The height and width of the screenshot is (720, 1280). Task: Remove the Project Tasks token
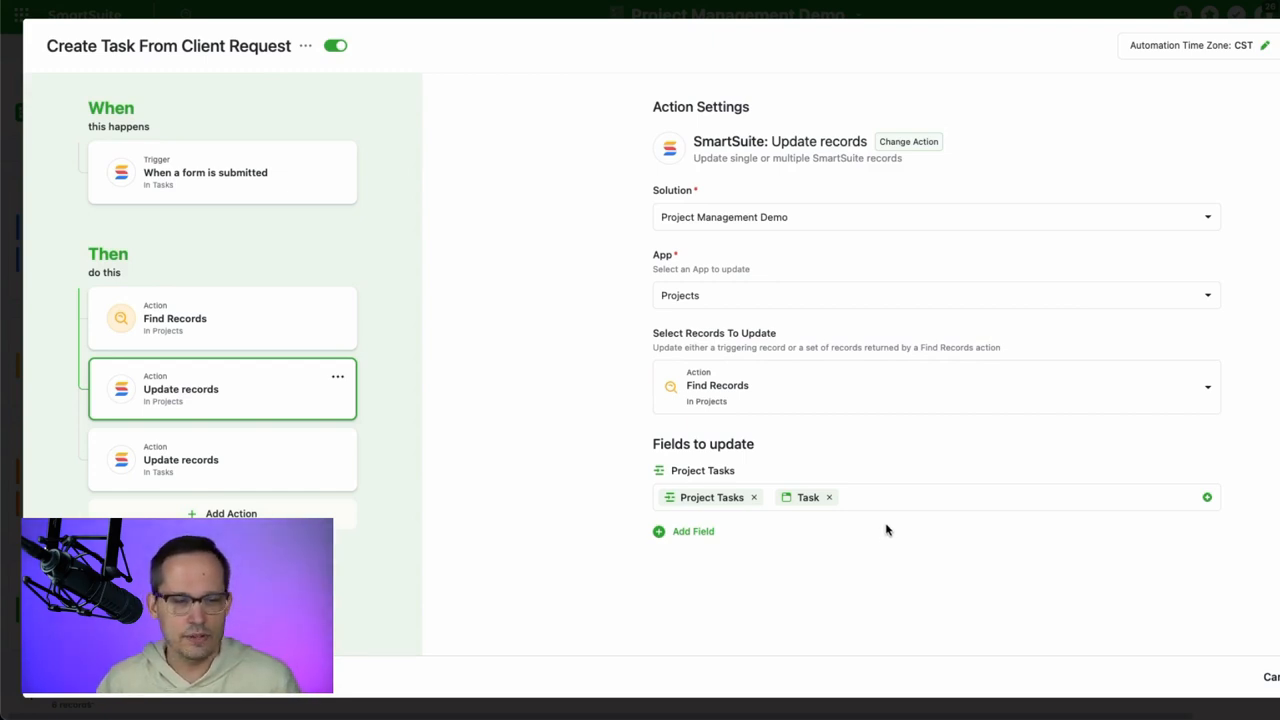click(x=754, y=497)
